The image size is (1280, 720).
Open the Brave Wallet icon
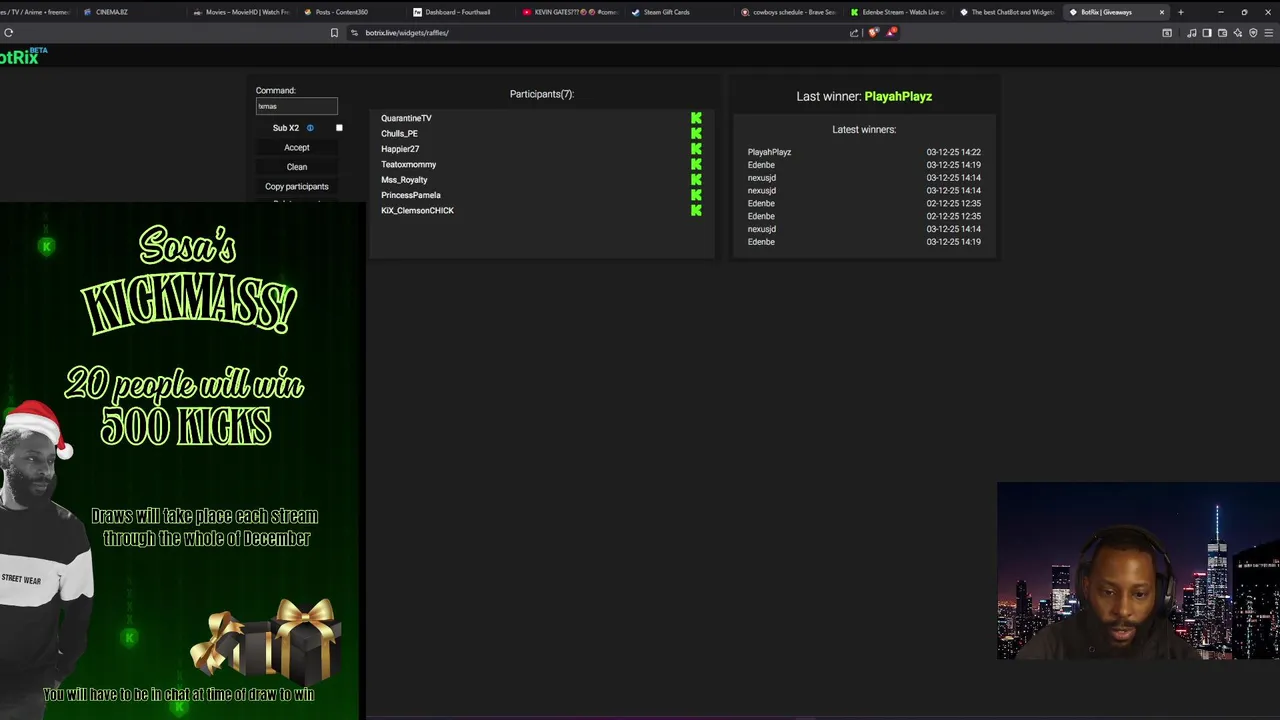[1222, 33]
